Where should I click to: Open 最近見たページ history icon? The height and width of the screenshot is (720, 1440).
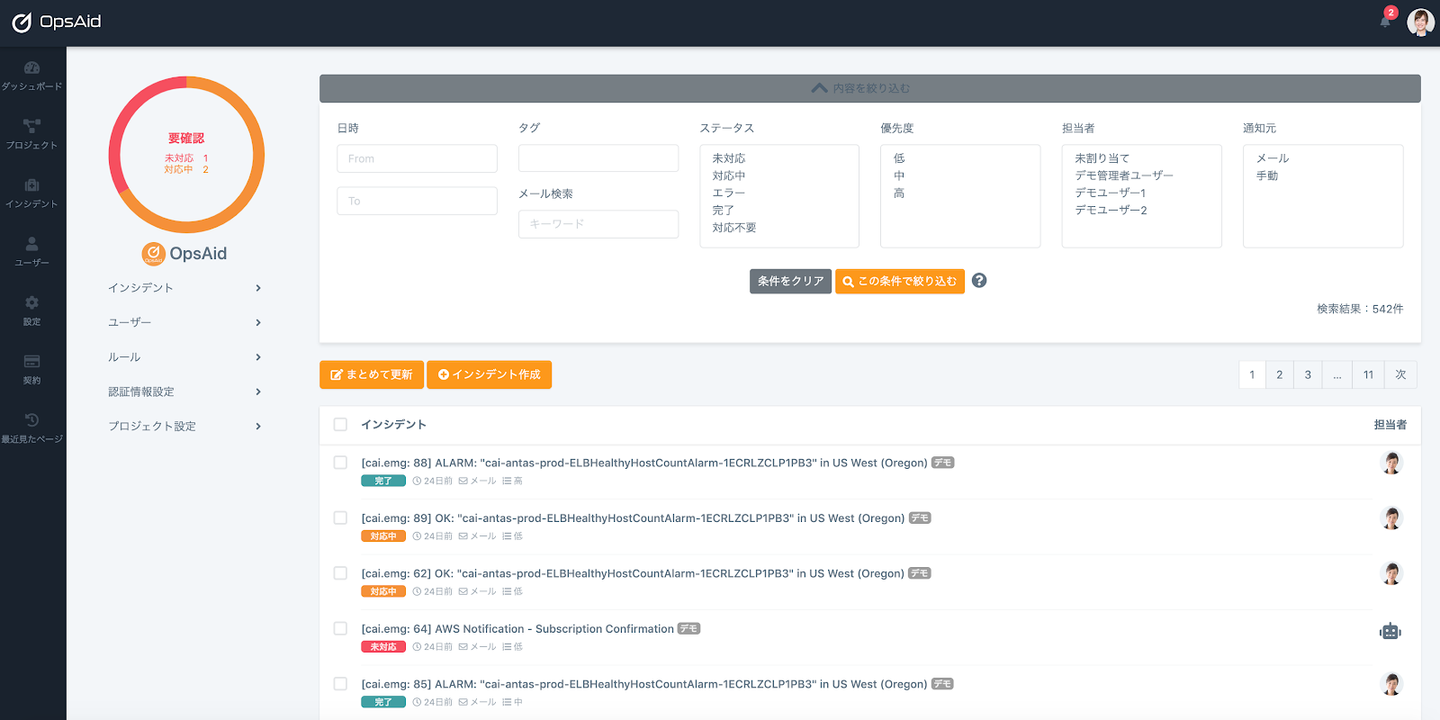pyautogui.click(x=32, y=429)
